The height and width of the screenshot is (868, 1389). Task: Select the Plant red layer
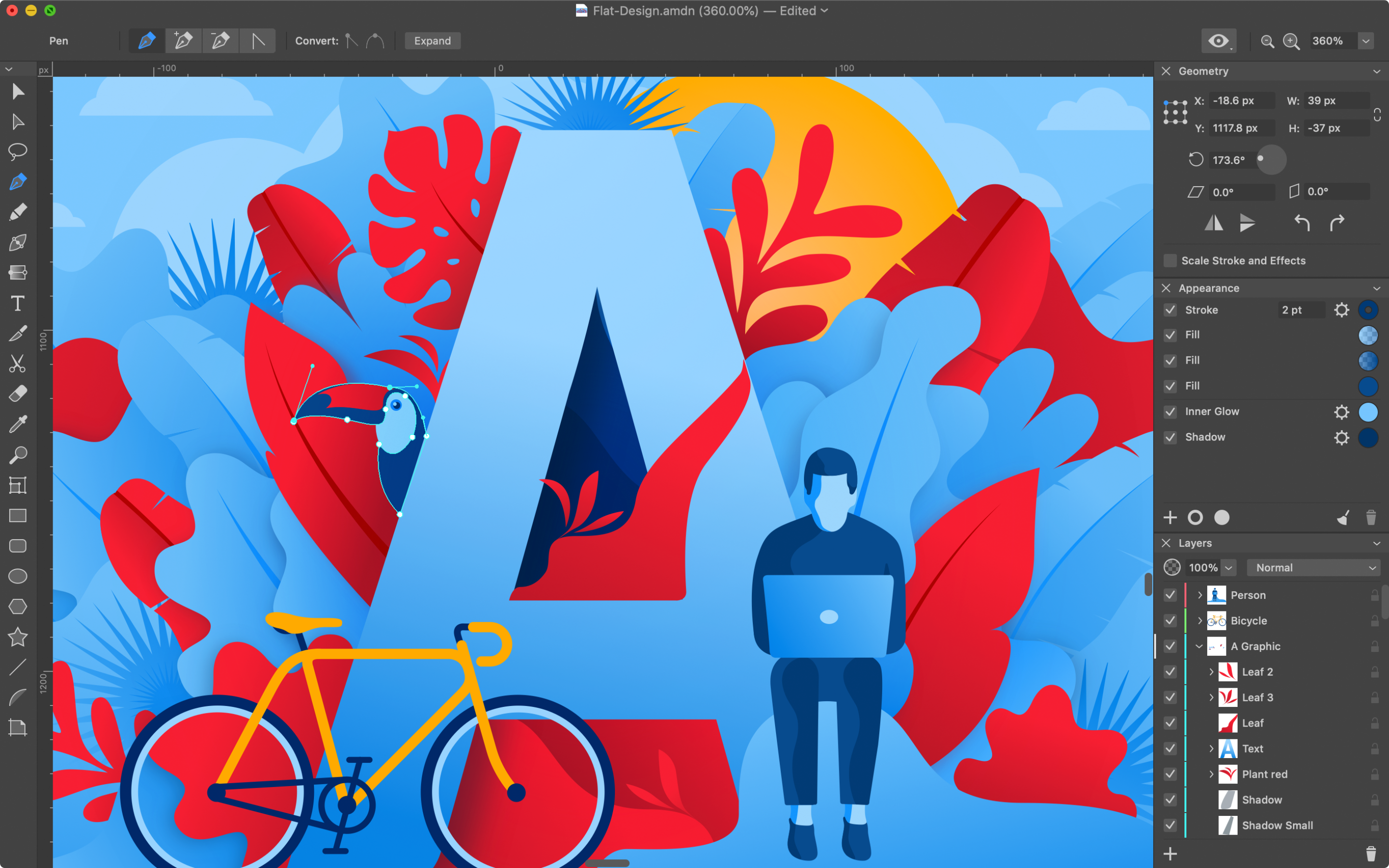pos(1265,774)
